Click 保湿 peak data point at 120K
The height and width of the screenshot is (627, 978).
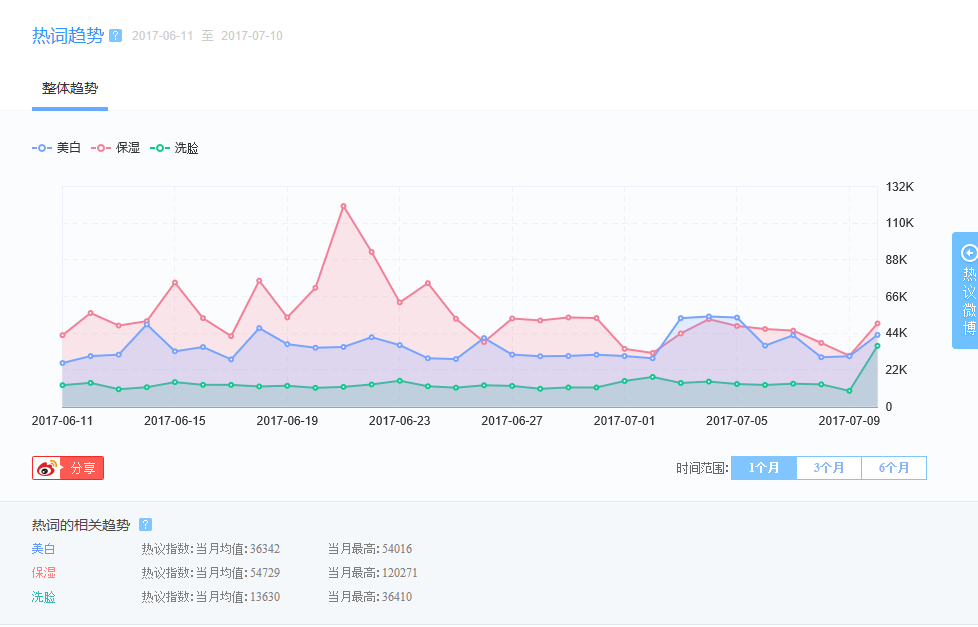(x=343, y=206)
